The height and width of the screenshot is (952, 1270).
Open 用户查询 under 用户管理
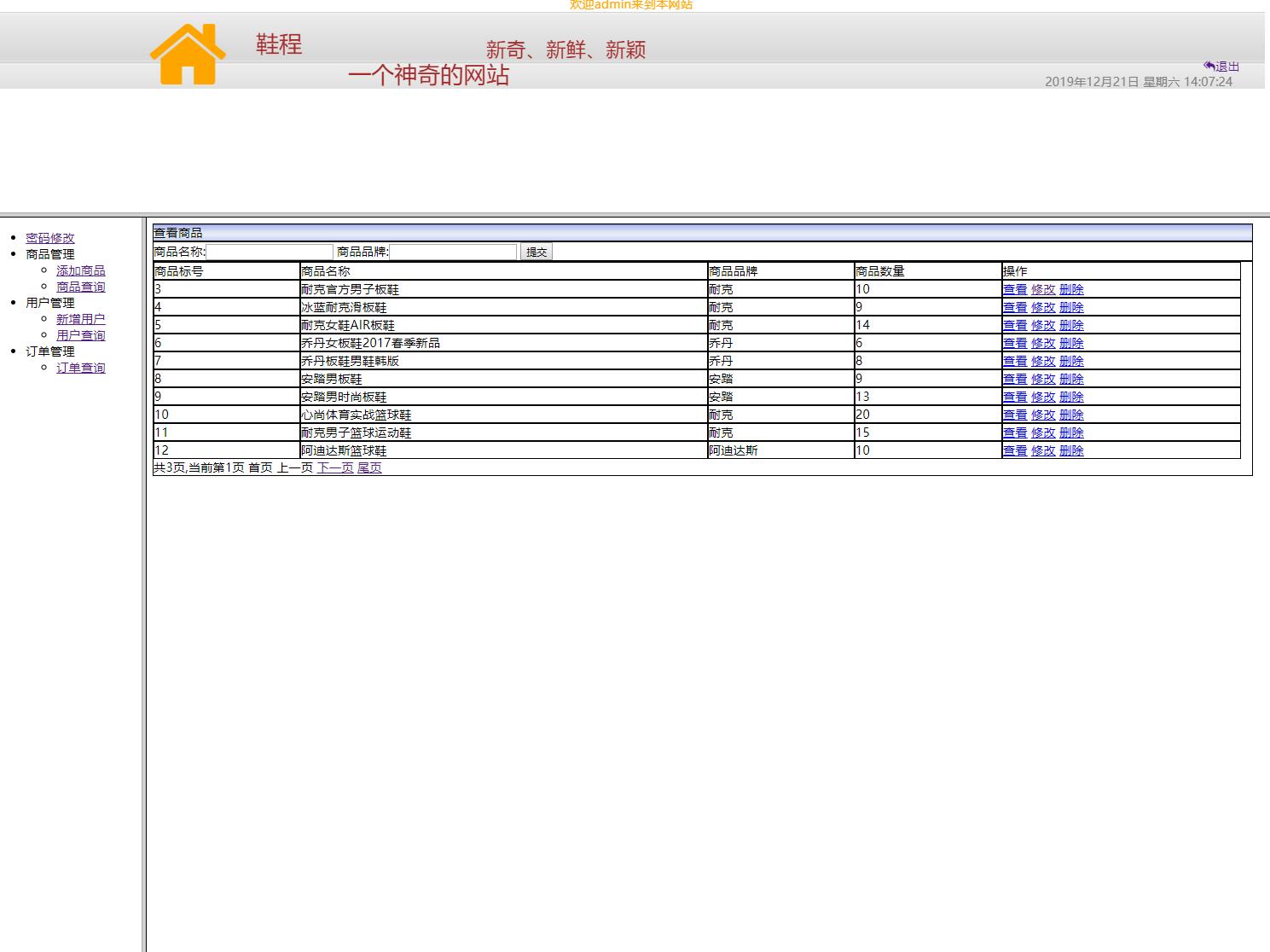coord(81,334)
